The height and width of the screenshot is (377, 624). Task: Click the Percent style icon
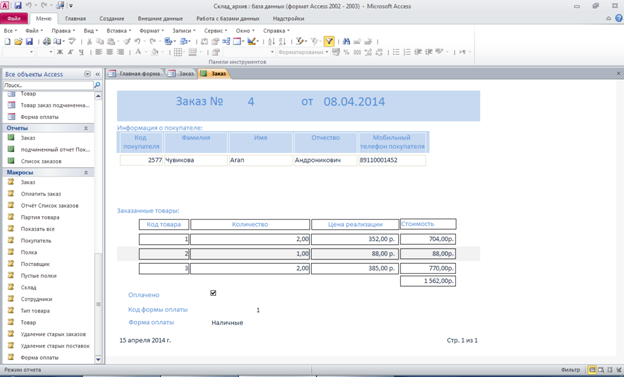[346, 52]
